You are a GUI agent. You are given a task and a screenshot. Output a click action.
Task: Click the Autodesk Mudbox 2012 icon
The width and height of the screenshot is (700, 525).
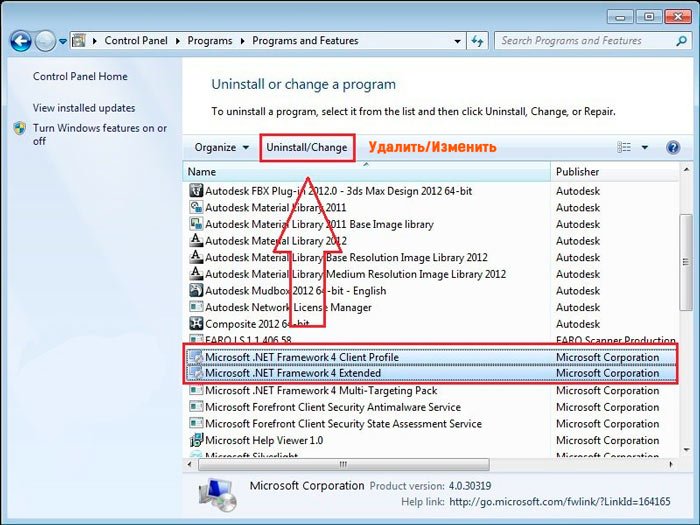[196, 290]
